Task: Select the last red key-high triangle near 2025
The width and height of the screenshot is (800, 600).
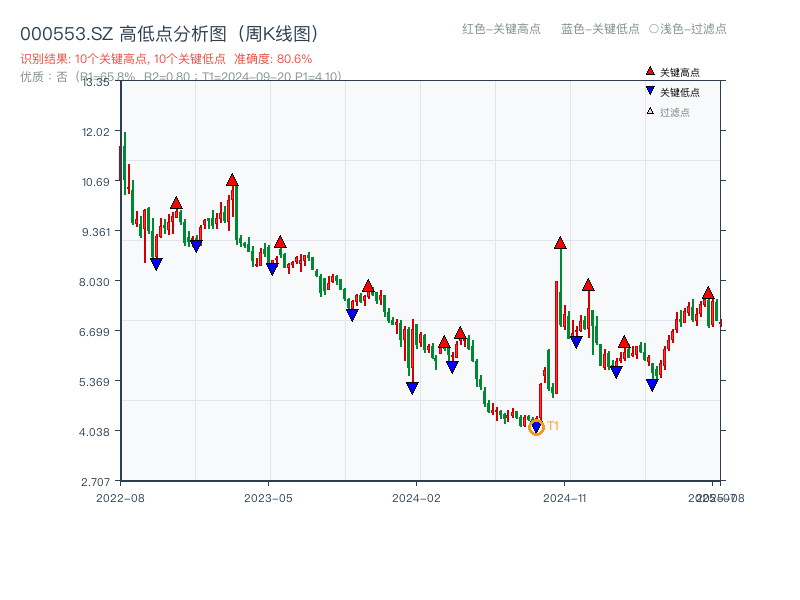Action: coord(708,293)
